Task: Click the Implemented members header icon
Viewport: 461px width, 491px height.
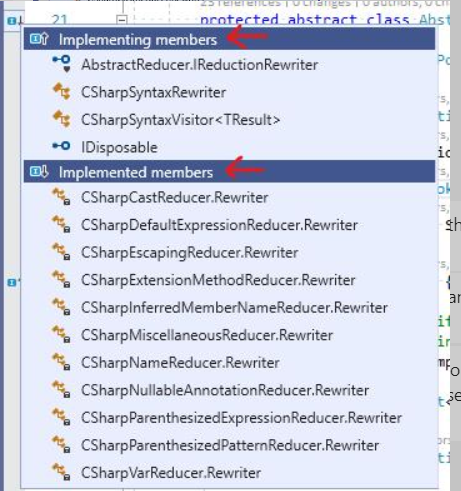Action: 39,172
